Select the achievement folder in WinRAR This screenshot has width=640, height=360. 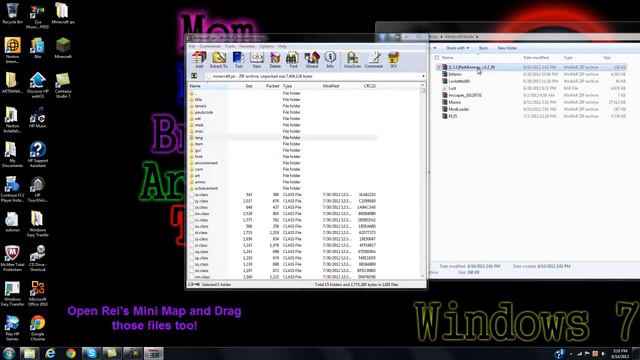(x=206, y=188)
